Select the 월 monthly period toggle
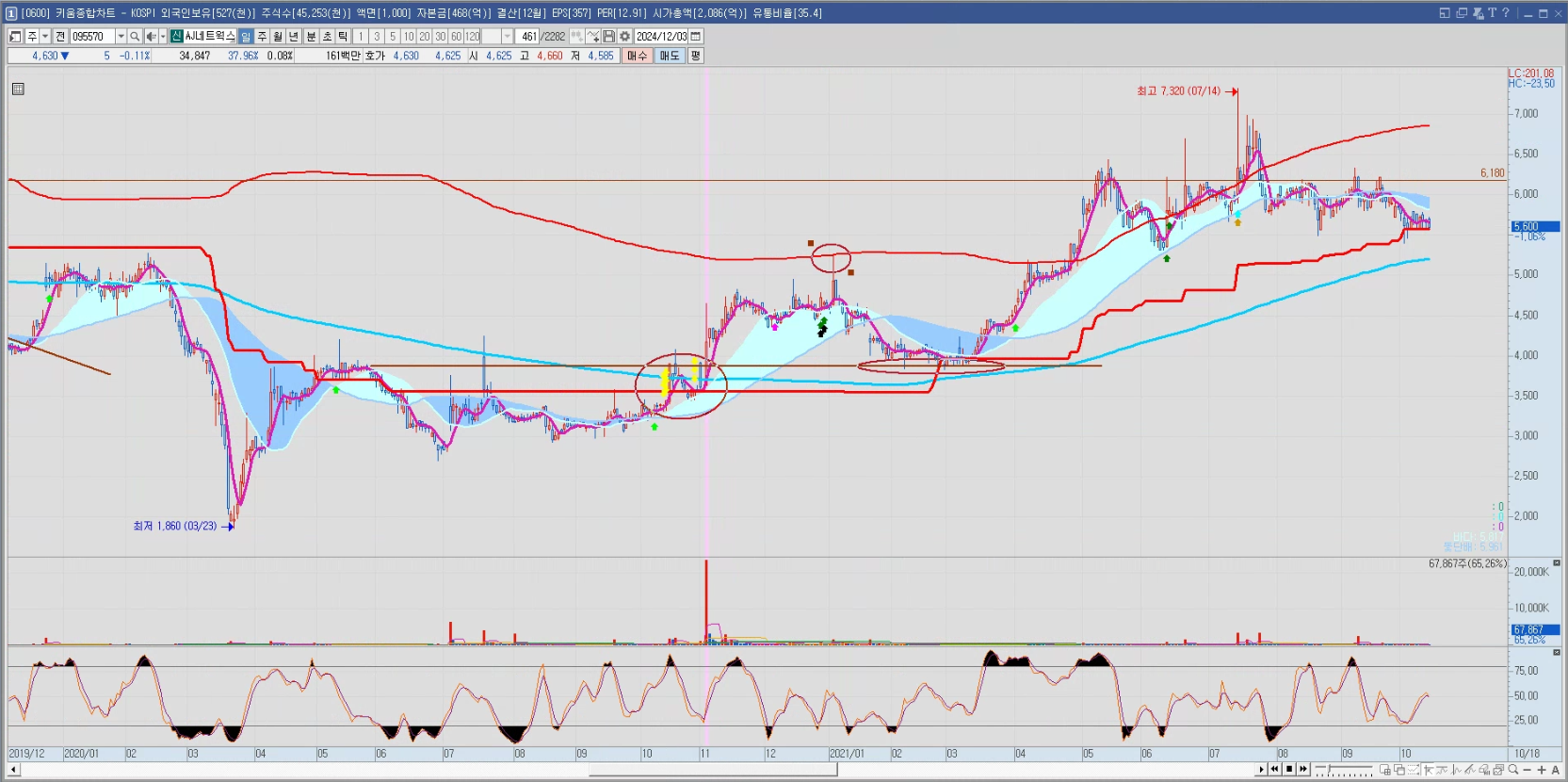 point(278,36)
